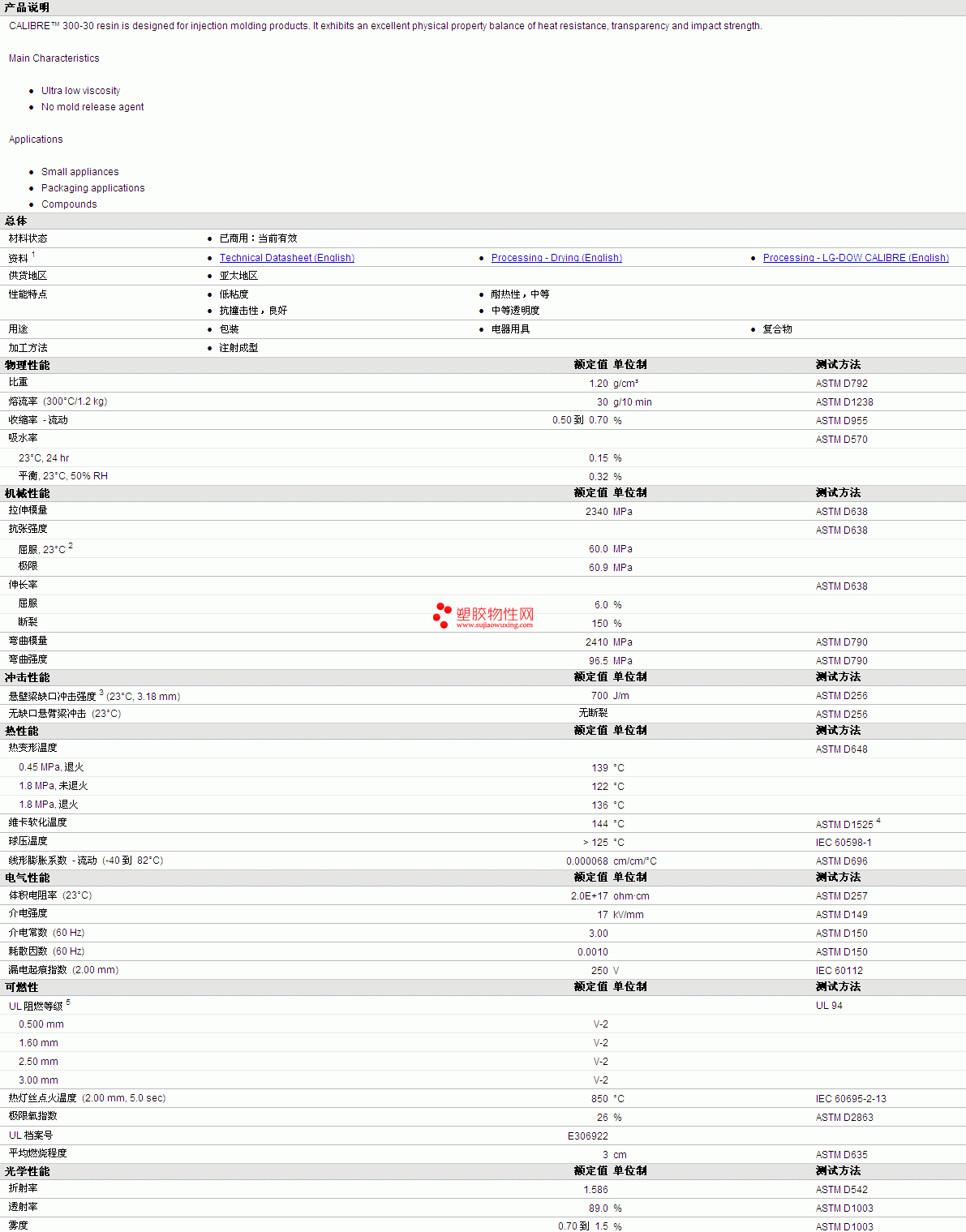Image resolution: width=966 pixels, height=1232 pixels.
Task: Select the '亚大地区' supply region value
Action: pos(238,276)
